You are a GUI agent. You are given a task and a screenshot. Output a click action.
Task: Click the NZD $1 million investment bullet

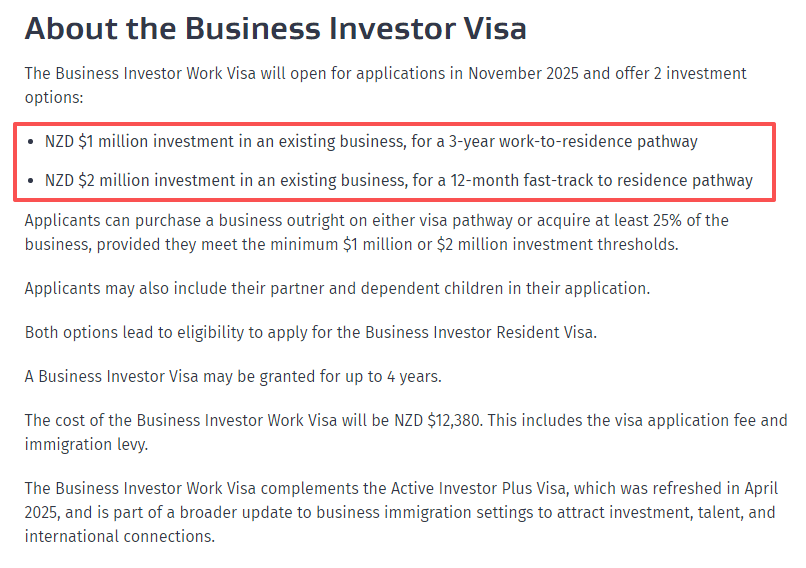point(371,142)
